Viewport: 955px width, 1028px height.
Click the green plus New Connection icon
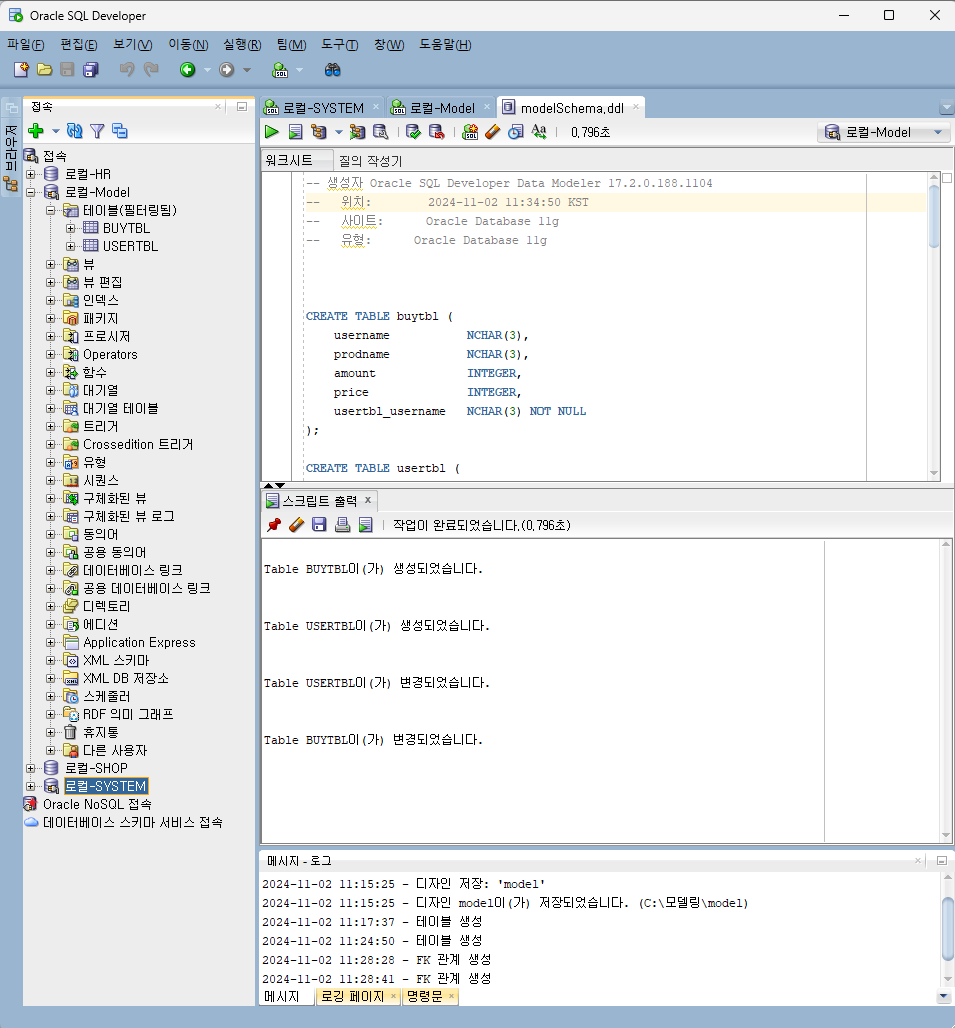(36, 131)
